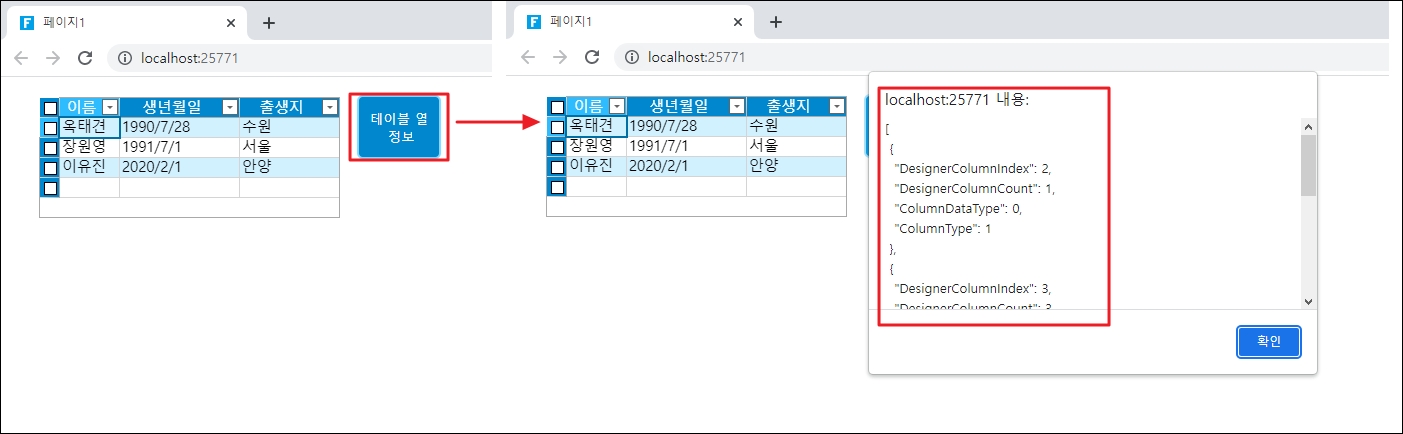Open the 이름 column filter dropdown in left table
This screenshot has height=434, width=1403.
pyautogui.click(x=110, y=107)
